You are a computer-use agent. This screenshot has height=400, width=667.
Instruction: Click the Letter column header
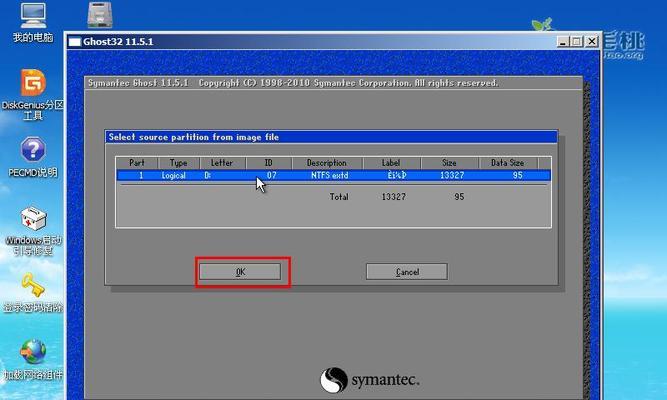click(222, 163)
